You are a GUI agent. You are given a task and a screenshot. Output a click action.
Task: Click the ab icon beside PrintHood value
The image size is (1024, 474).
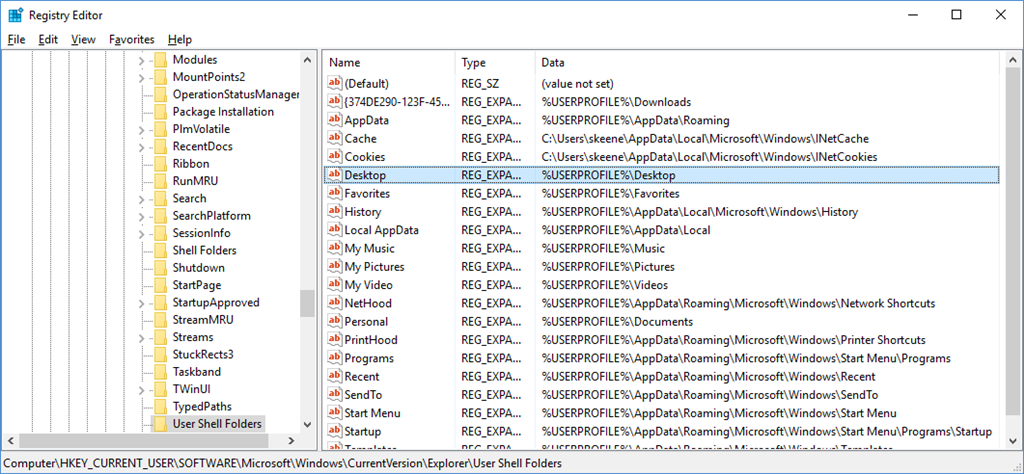(334, 340)
